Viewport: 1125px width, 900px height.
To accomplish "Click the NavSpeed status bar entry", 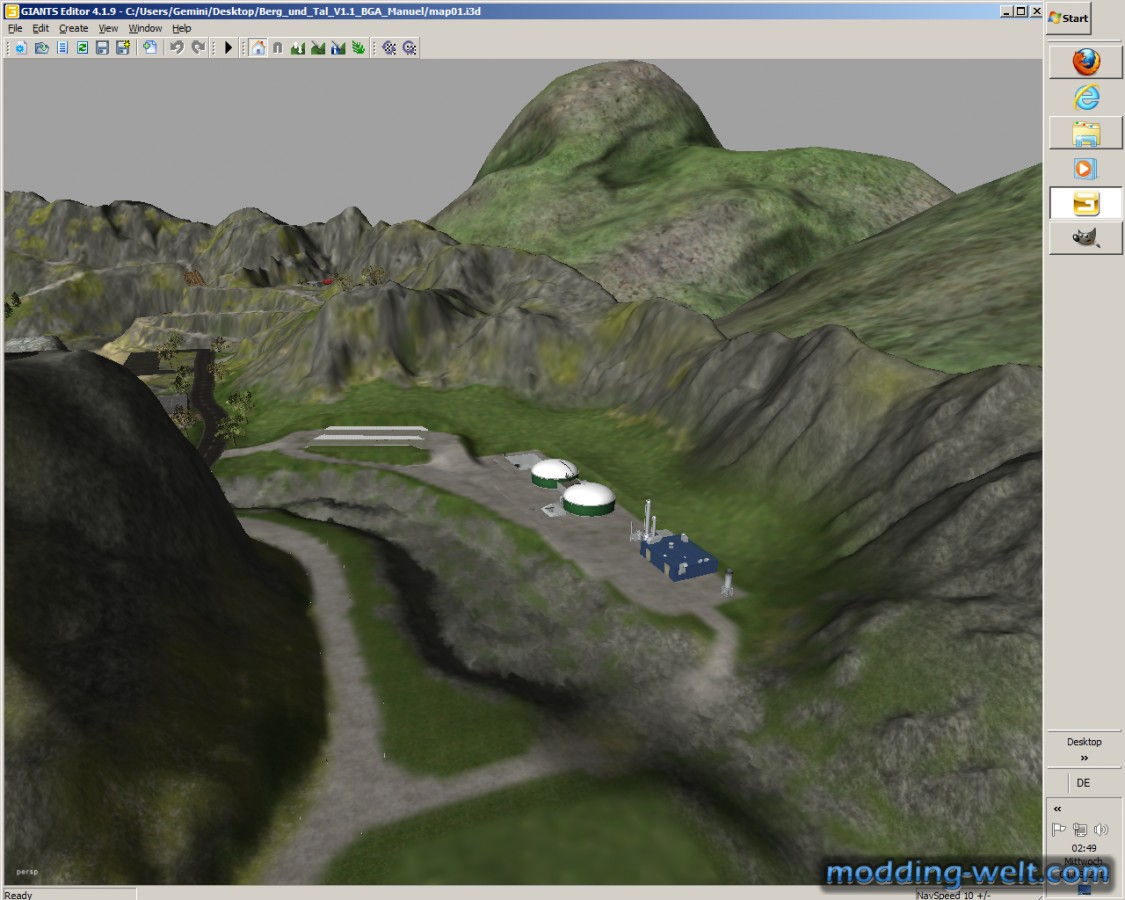I will coord(953,895).
